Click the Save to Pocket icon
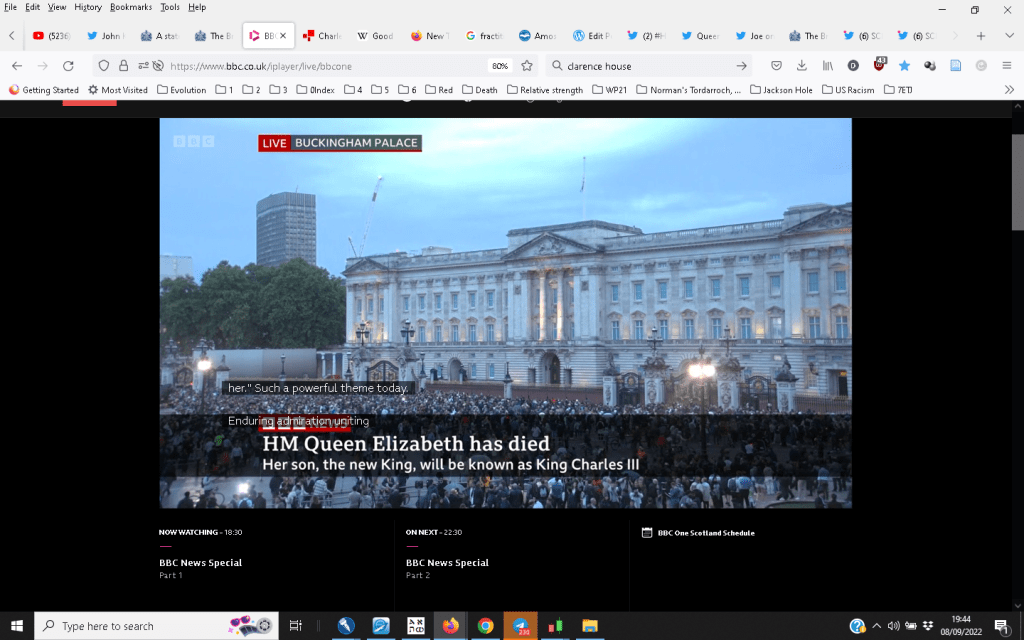 (775, 66)
